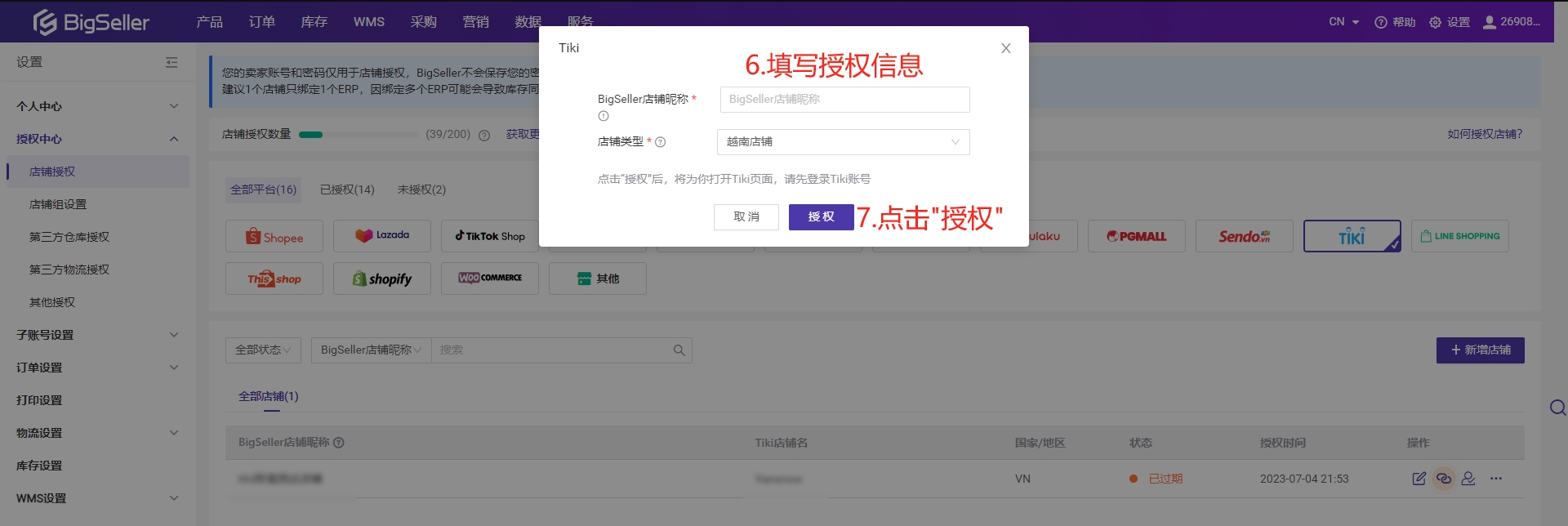Open the WMS top menu
This screenshot has width=1568, height=526.
369,22
